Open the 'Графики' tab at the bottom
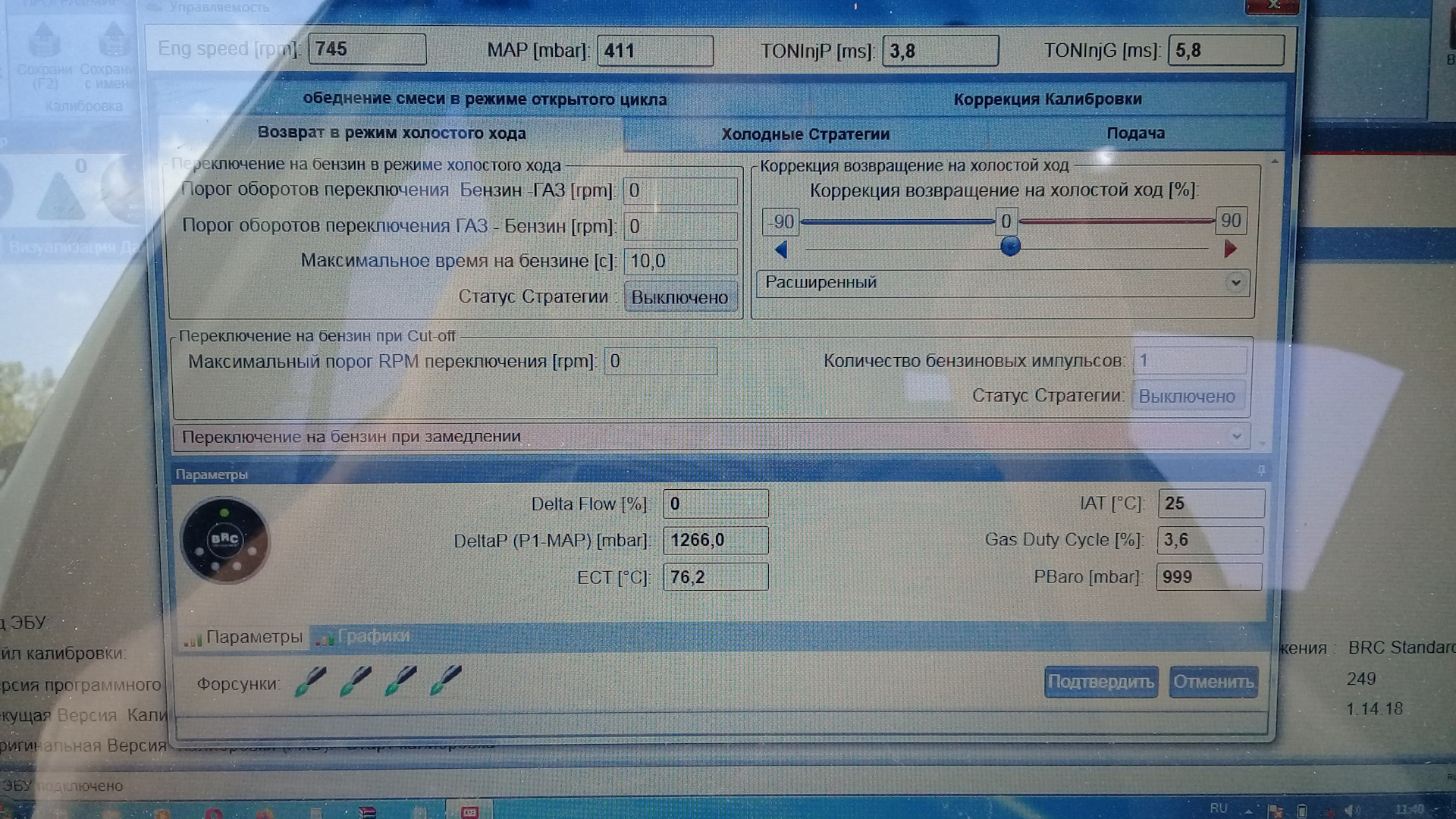This screenshot has height=819, width=1456. [364, 636]
